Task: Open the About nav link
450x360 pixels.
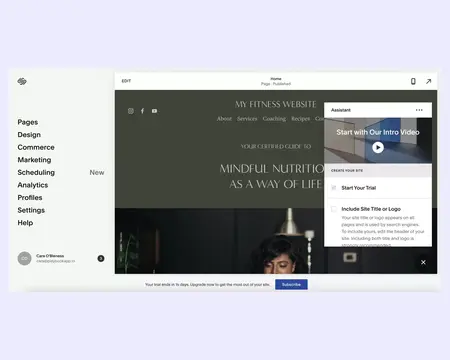Action: click(224, 119)
